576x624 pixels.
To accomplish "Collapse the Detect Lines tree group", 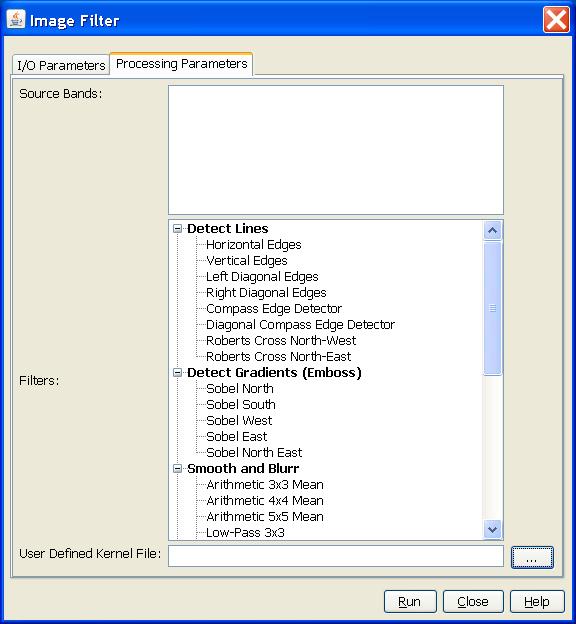I will point(177,228).
